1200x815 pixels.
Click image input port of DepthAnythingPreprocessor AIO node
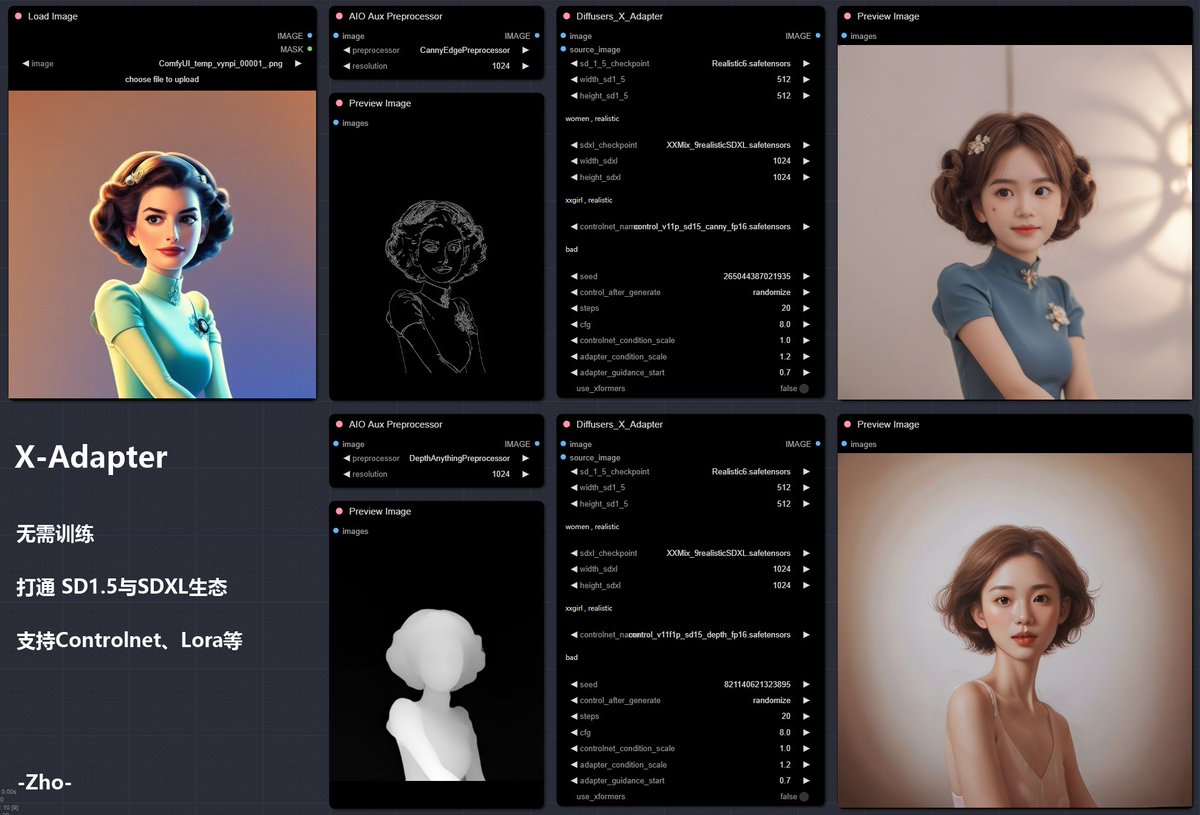(336, 444)
